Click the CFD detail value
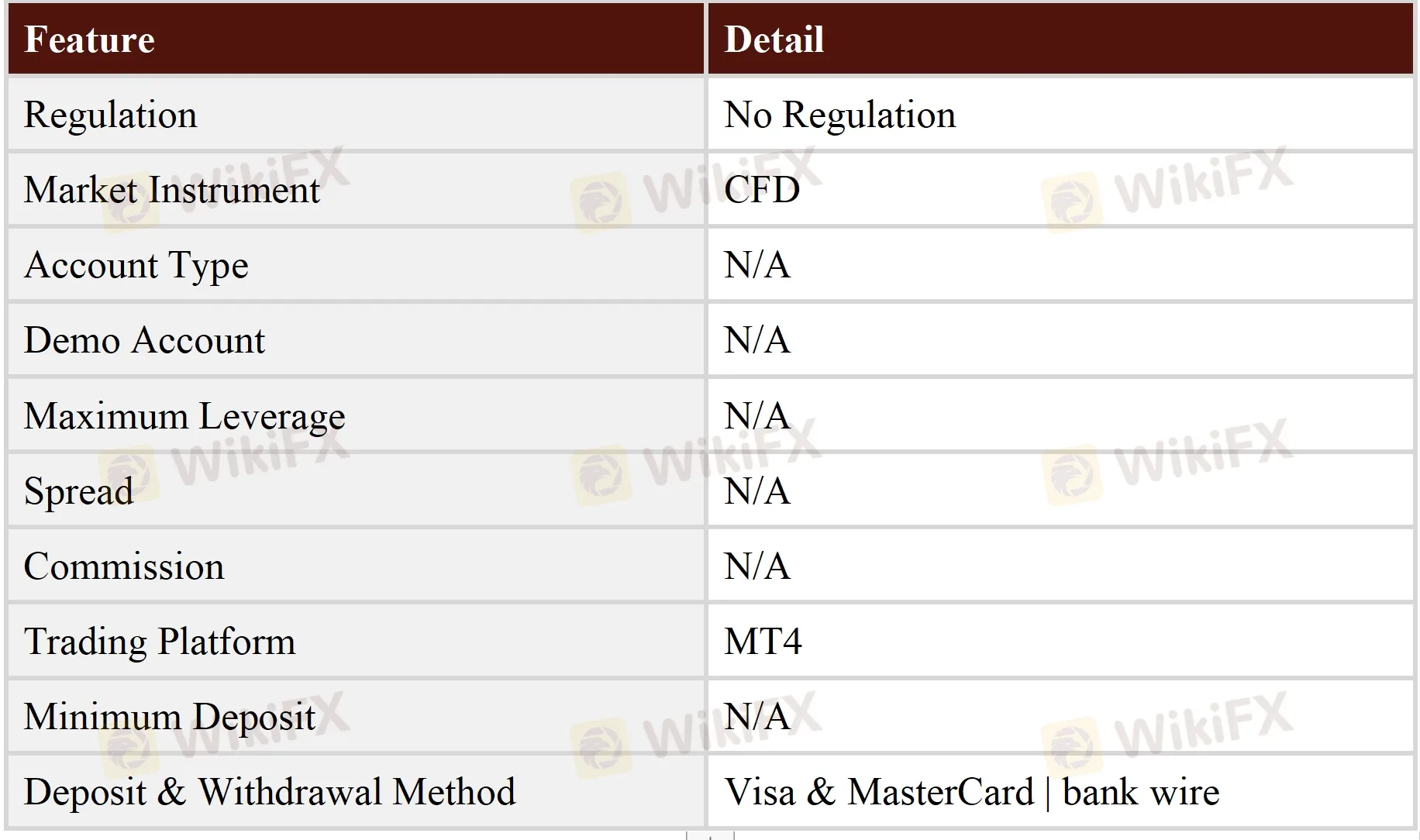This screenshot has height=840, width=1420. [x=761, y=191]
